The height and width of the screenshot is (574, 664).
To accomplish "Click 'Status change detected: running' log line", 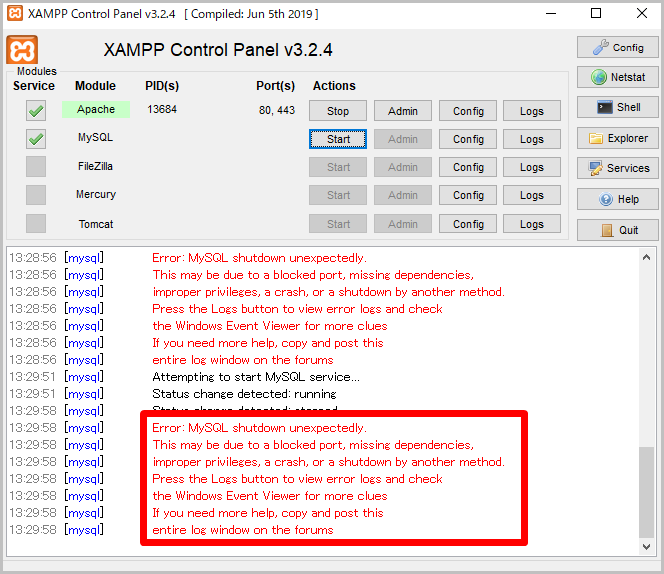I will 244,394.
